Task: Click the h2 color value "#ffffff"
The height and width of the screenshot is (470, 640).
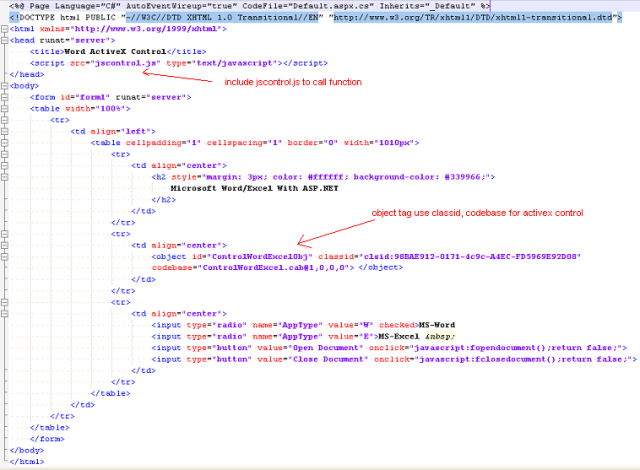Action: point(325,177)
